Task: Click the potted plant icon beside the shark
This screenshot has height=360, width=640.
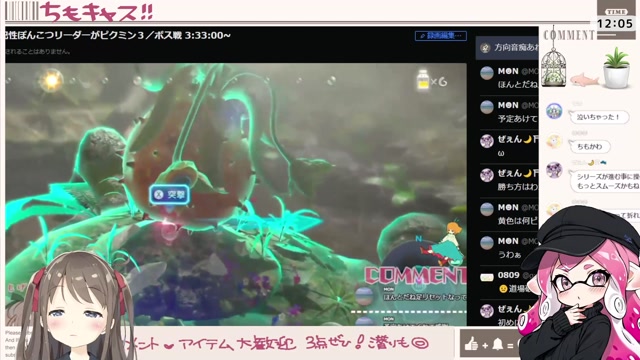Action: click(616, 68)
